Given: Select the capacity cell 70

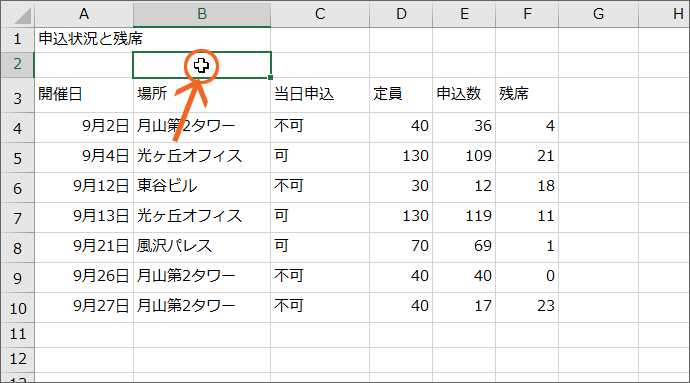Looking at the screenshot, I should [401, 247].
